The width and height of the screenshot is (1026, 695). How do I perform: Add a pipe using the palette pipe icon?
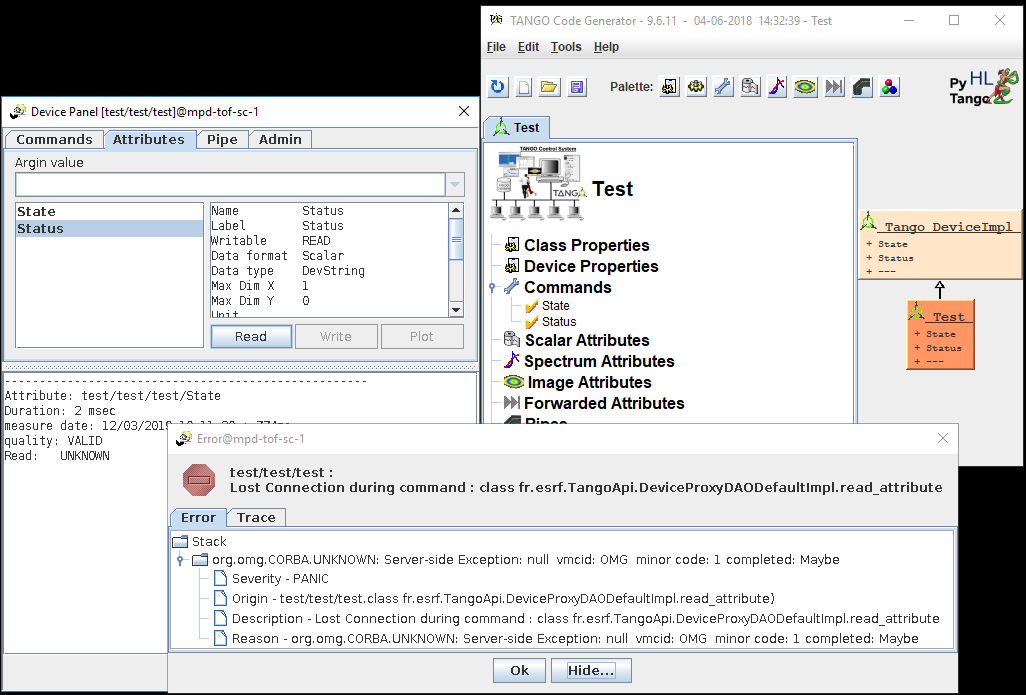(862, 86)
